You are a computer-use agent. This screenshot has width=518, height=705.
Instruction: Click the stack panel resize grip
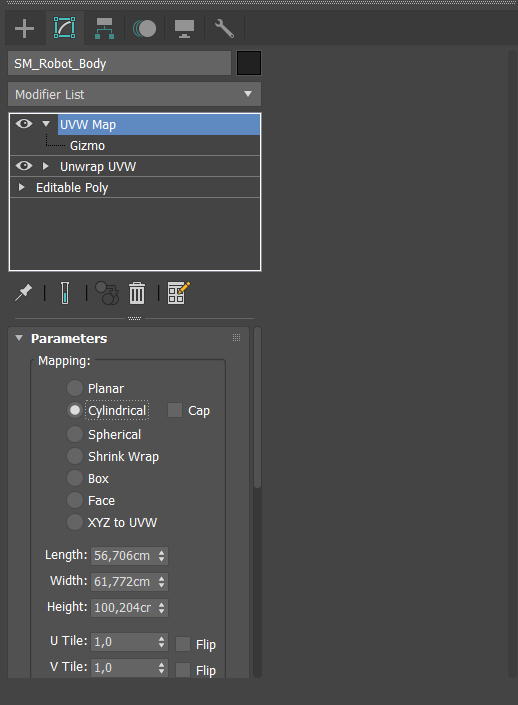pos(134,318)
